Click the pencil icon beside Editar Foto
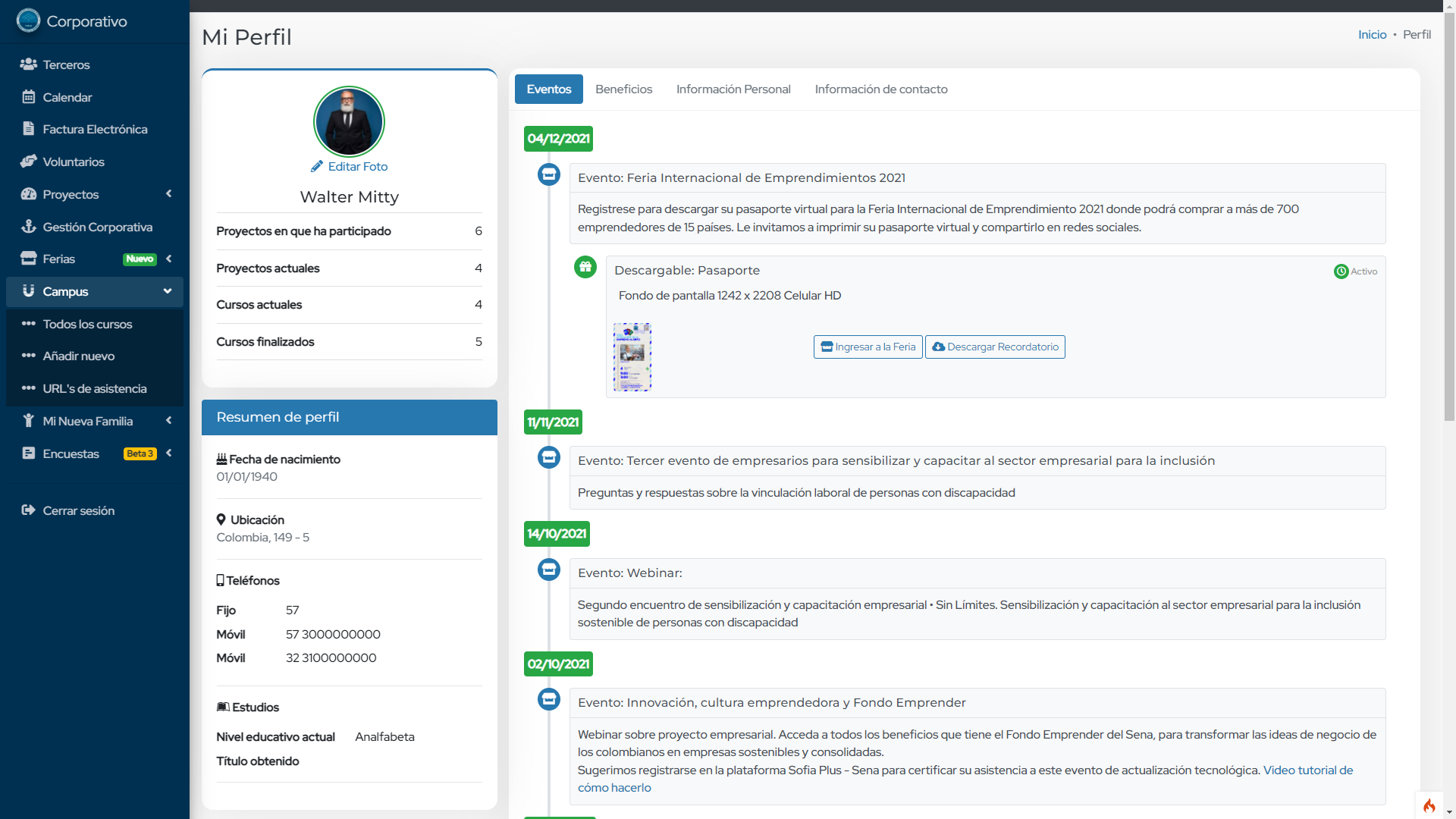This screenshot has width=1456, height=819. (x=317, y=167)
